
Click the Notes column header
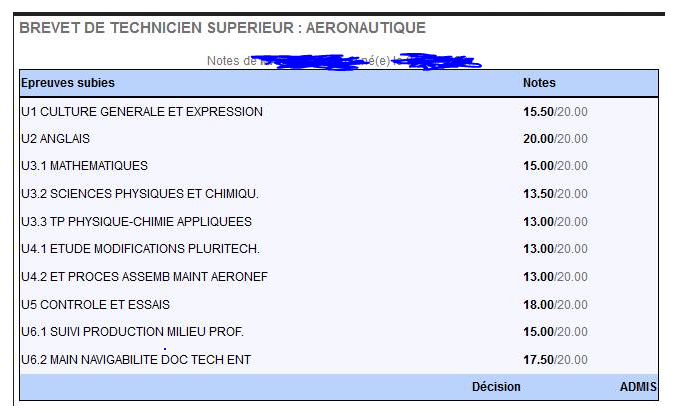point(539,83)
